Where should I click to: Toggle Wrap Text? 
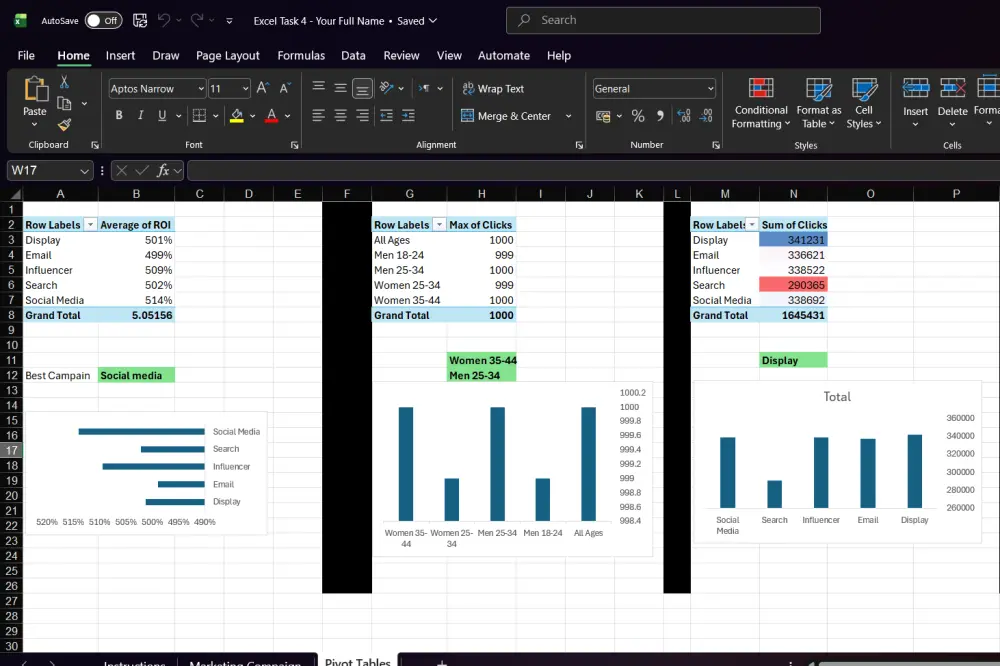pos(493,89)
